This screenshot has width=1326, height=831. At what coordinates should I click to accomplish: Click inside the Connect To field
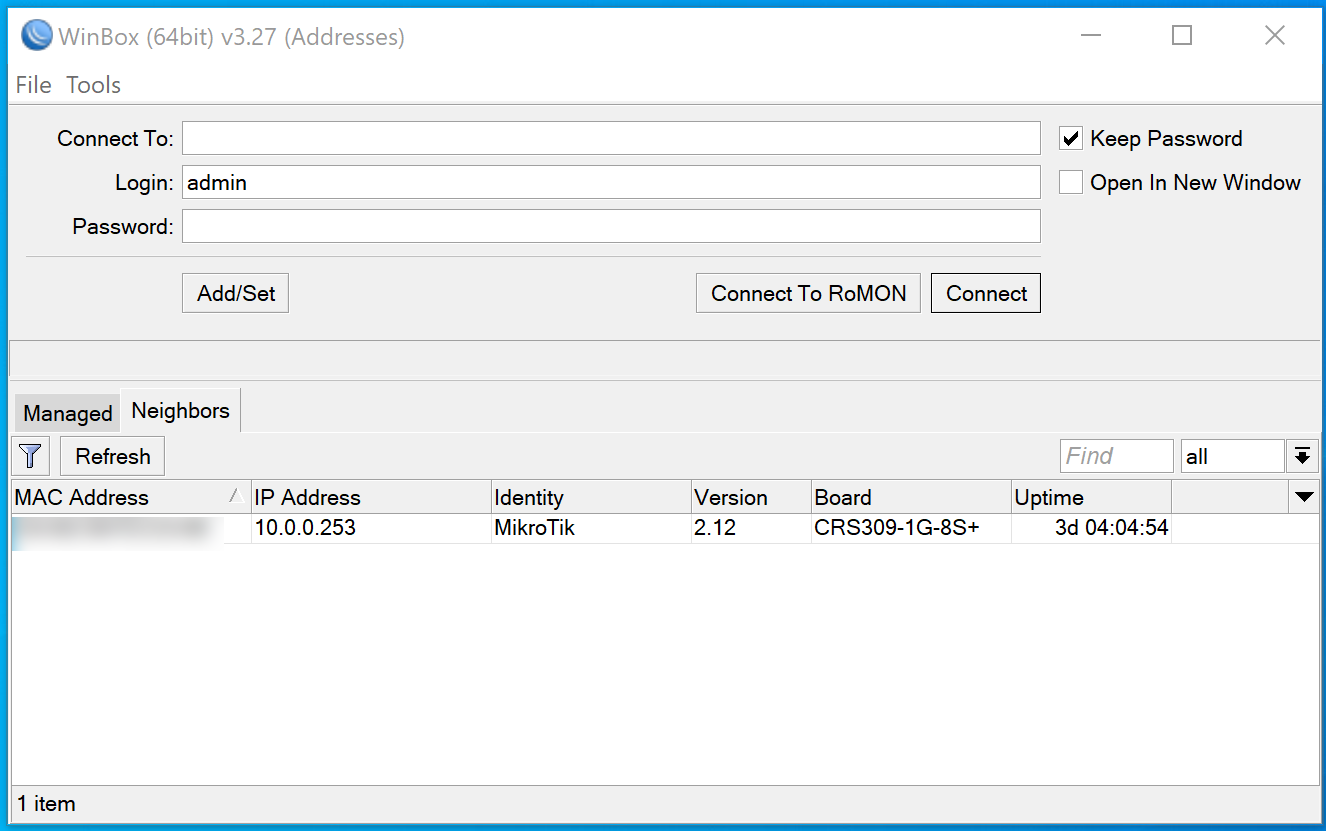[x=611, y=138]
